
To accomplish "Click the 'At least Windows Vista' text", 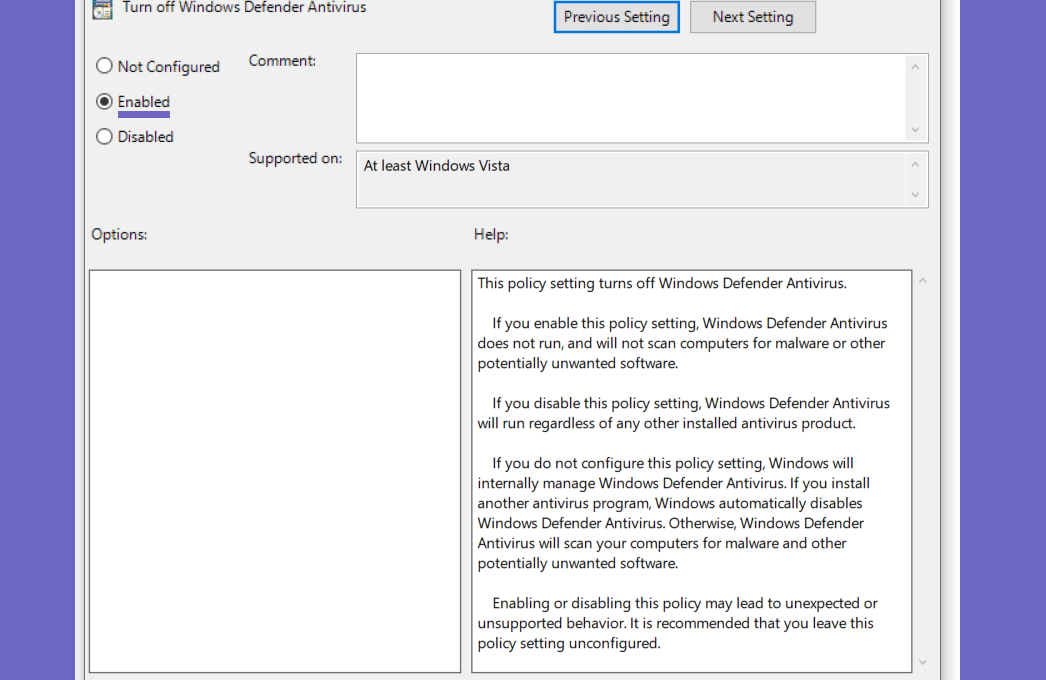I will pyautogui.click(x=436, y=165).
